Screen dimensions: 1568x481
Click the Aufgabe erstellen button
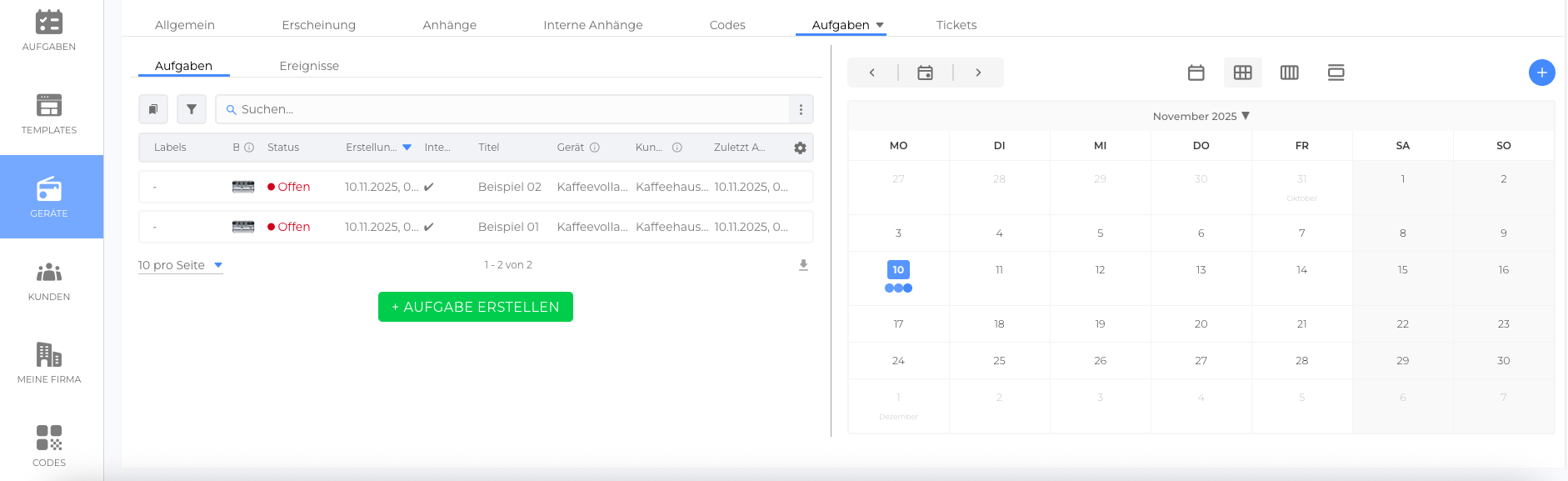click(475, 307)
